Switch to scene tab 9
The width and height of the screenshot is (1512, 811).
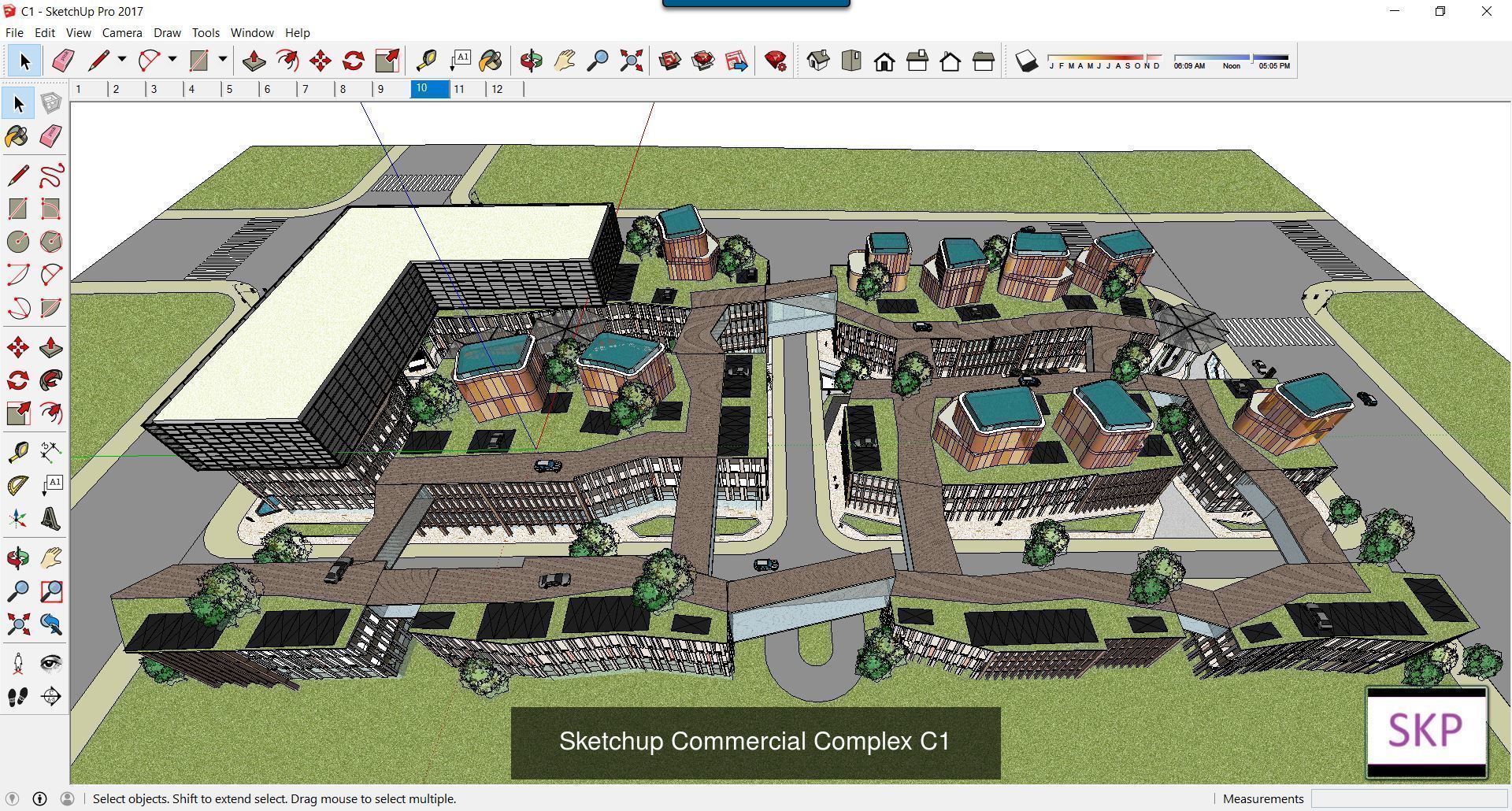pos(391,89)
